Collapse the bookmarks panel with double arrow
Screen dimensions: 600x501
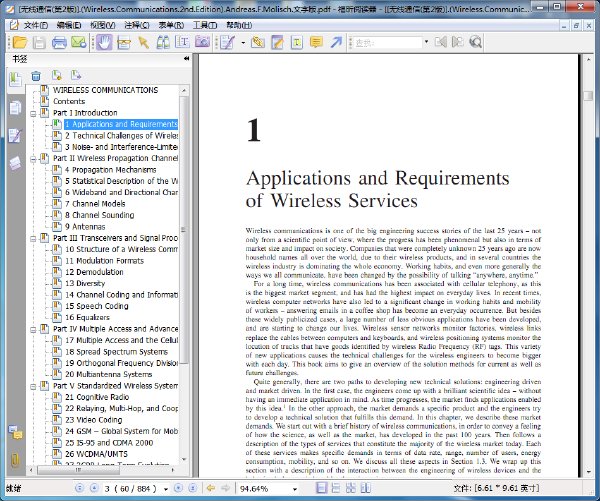click(186, 59)
